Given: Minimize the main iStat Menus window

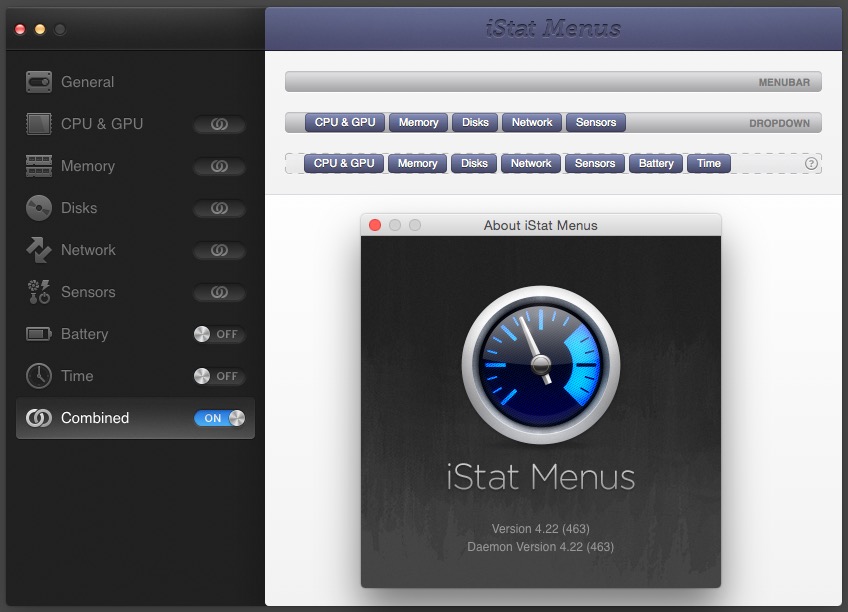Looking at the screenshot, I should tap(40, 29).
